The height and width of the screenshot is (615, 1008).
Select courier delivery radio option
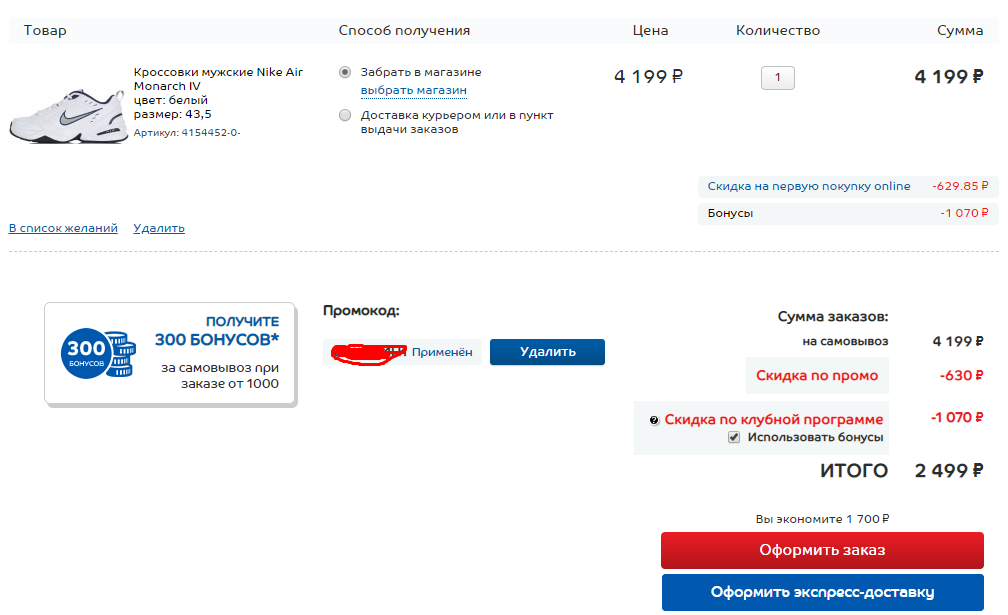(345, 115)
